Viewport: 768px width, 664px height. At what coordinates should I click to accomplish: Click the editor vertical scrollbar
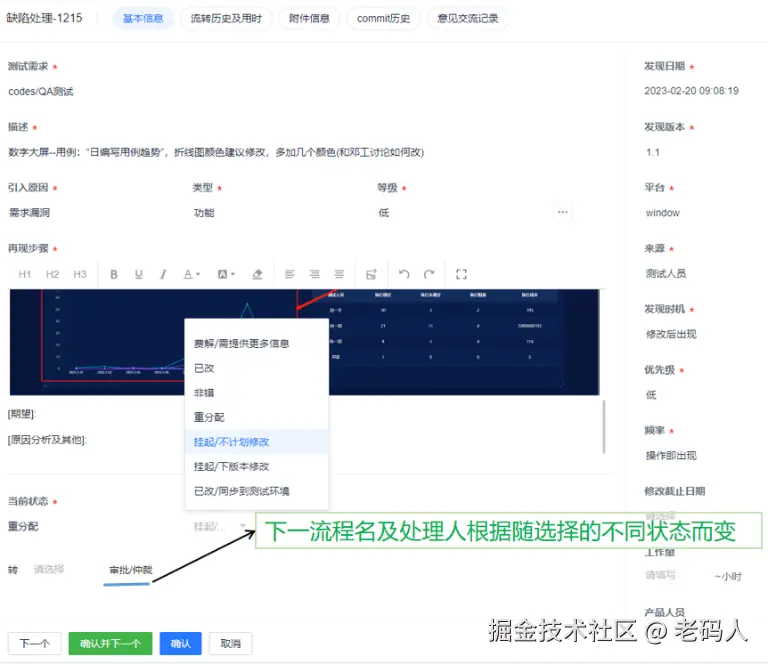coord(604,427)
